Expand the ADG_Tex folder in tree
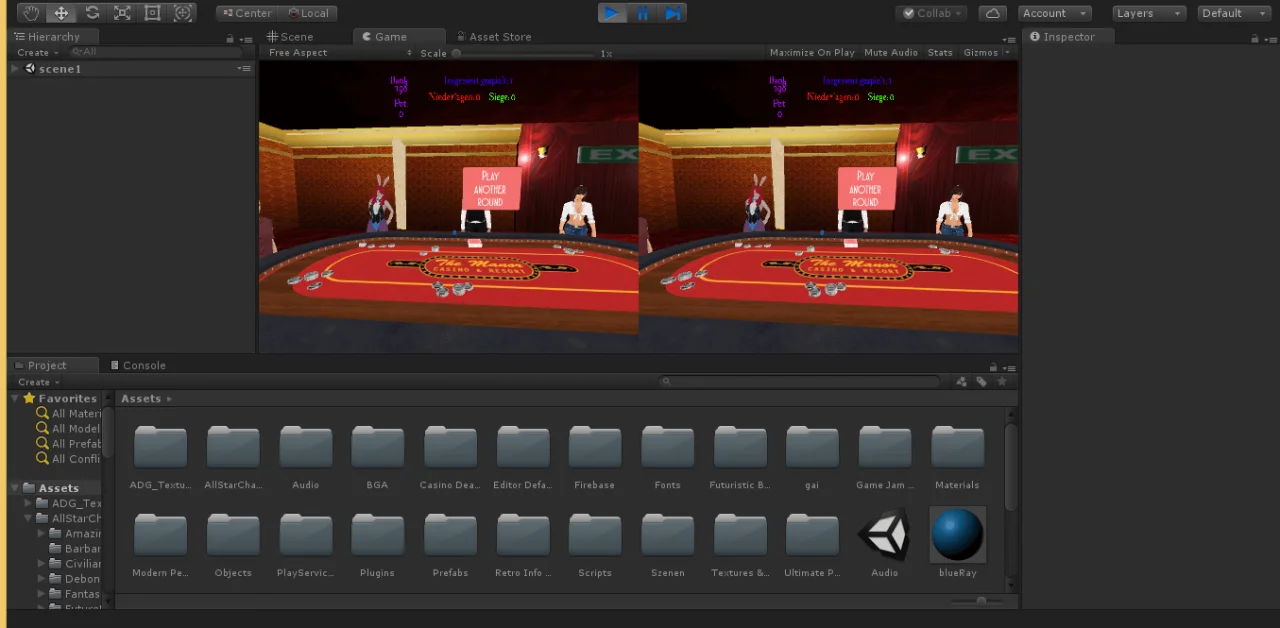The height and width of the screenshot is (628, 1280). [29, 503]
